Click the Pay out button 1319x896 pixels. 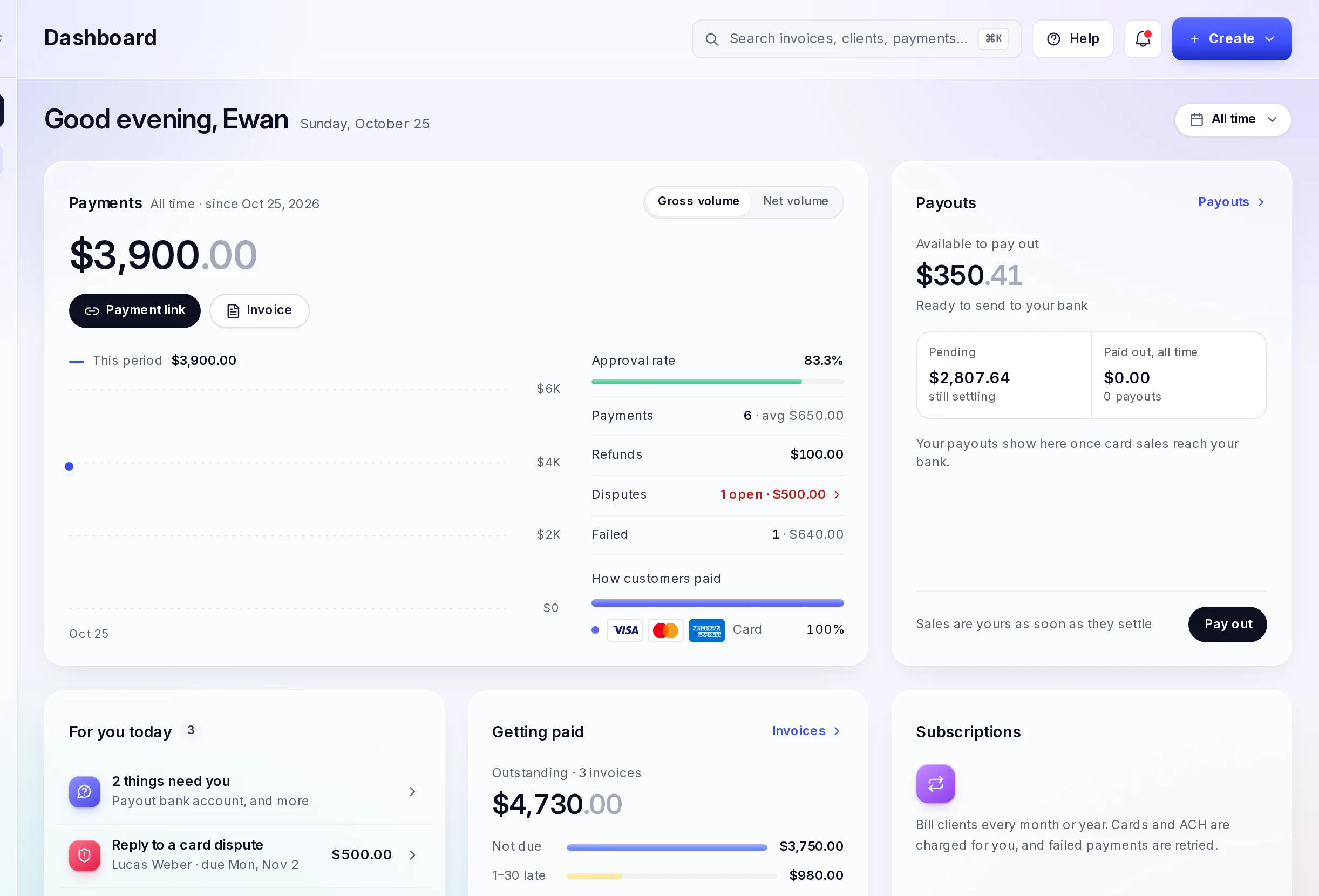point(1227,624)
